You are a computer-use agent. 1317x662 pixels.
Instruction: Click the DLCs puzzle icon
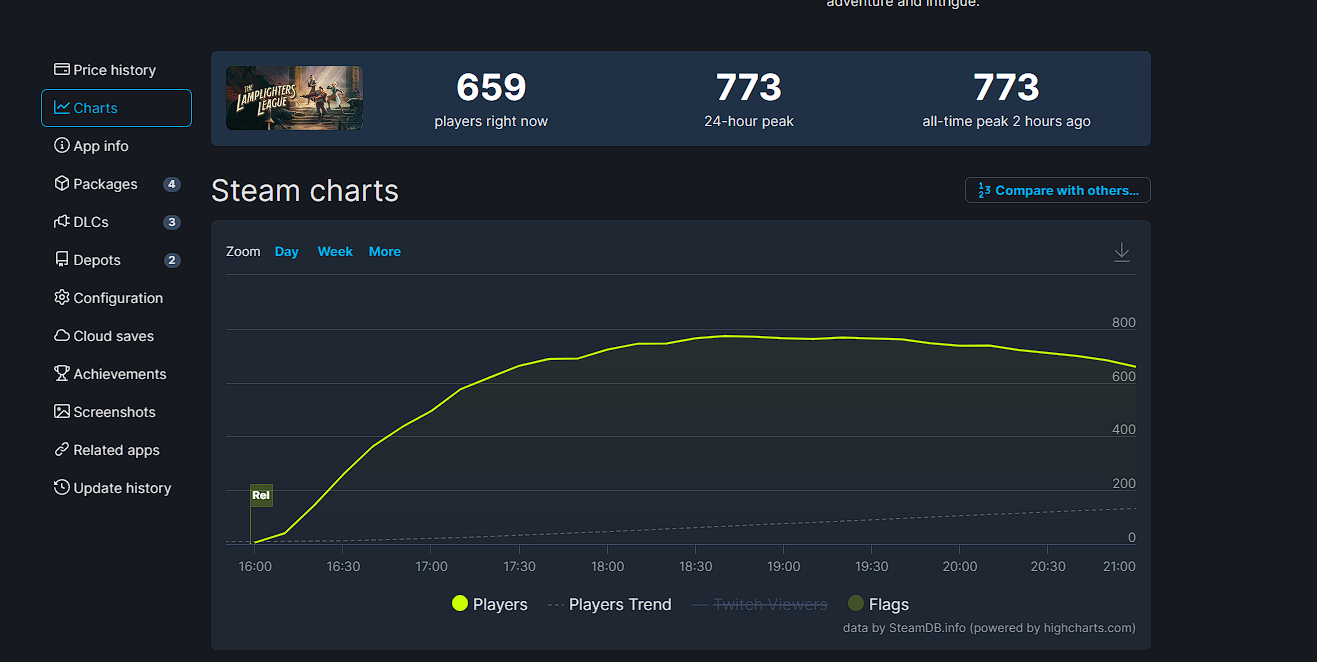pos(62,222)
